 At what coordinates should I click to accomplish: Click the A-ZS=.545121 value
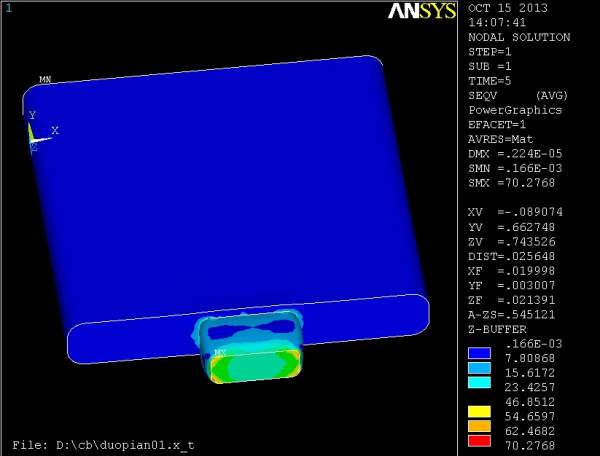[512, 315]
